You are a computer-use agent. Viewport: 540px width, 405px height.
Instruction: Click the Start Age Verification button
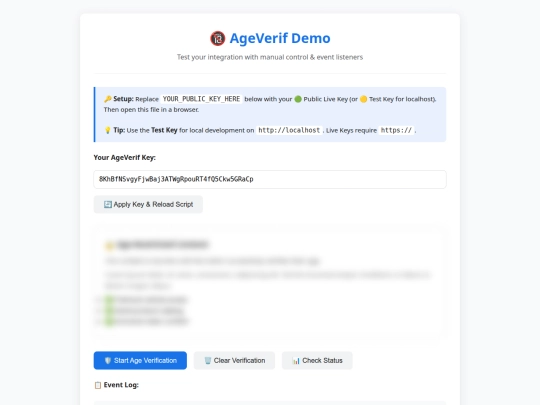pyautogui.click(x=140, y=361)
